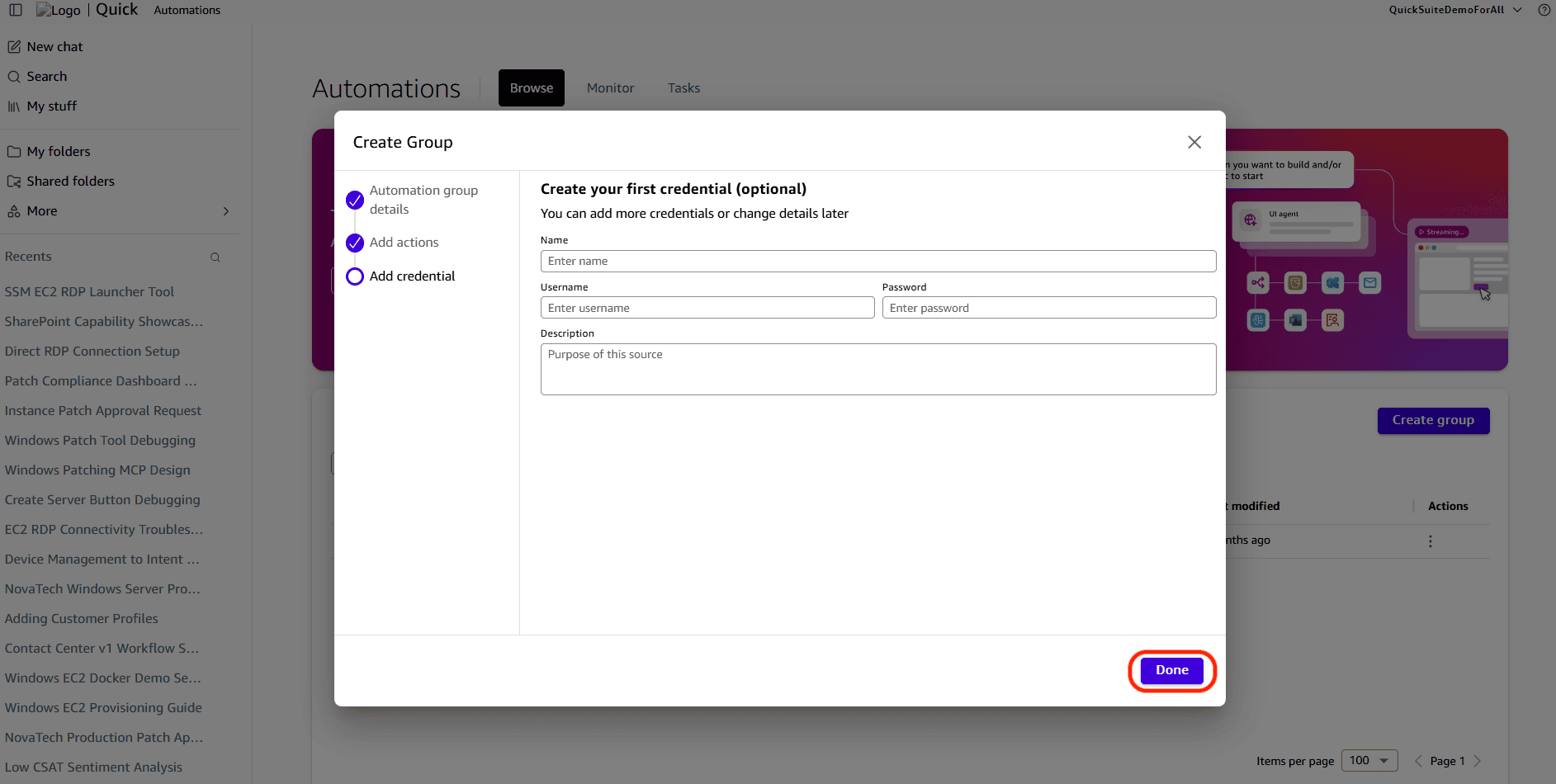Open New chat
Image resolution: width=1556 pixels, height=784 pixels.
pos(54,47)
